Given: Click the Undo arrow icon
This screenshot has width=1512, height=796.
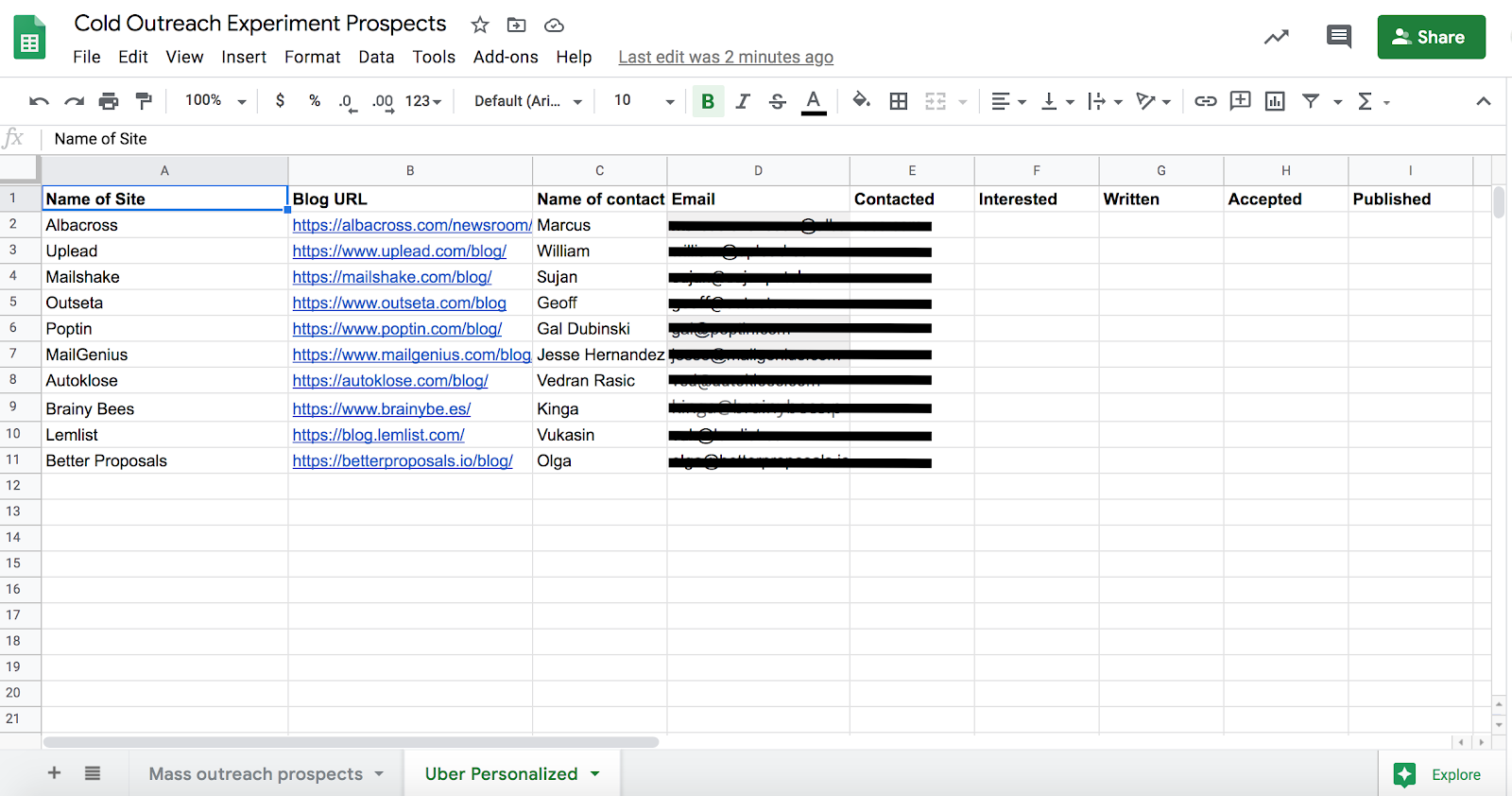Looking at the screenshot, I should (39, 101).
